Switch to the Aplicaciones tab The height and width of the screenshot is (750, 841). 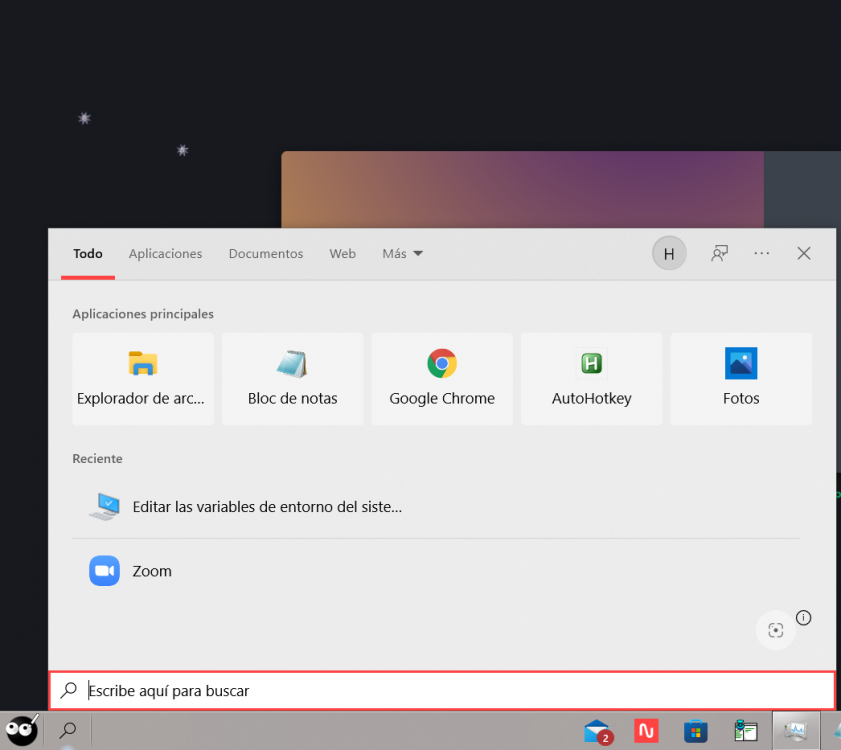[x=165, y=254]
